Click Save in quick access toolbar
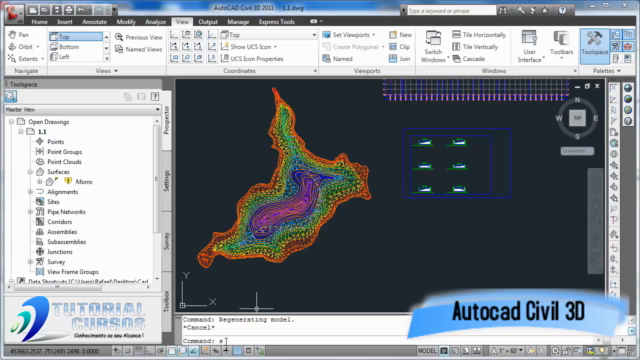The height and width of the screenshot is (360, 640). click(x=57, y=10)
